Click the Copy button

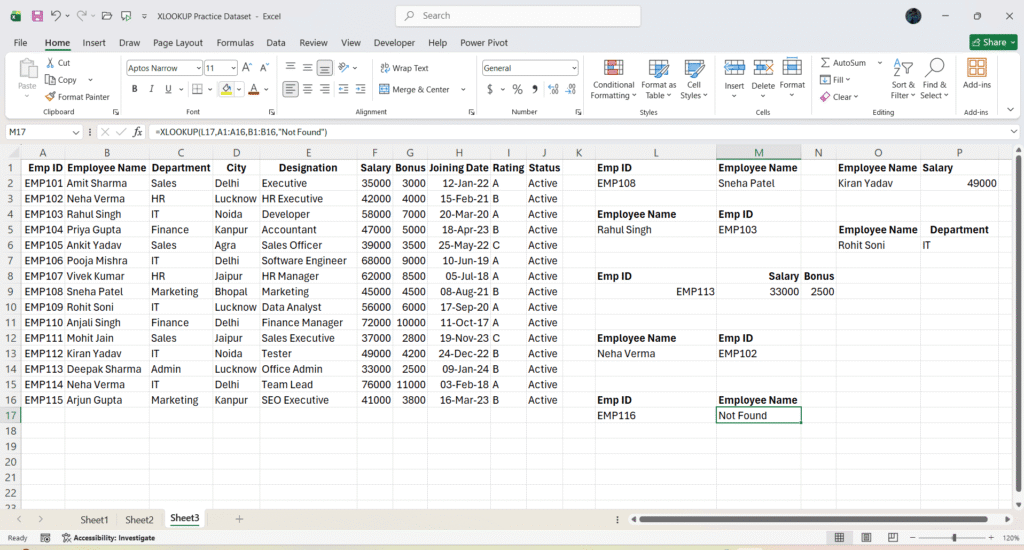pos(61,80)
